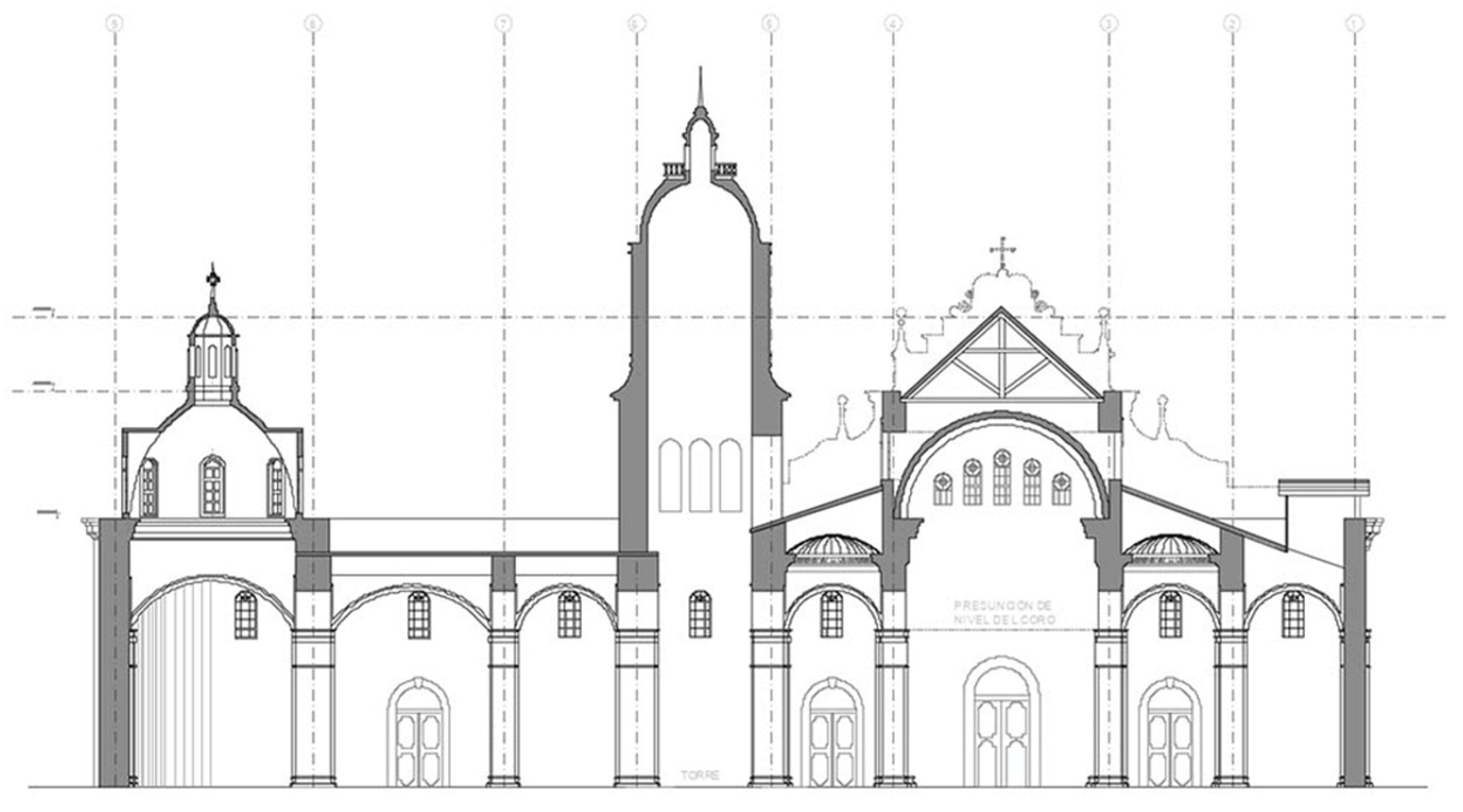The width and height of the screenshot is (1463, 812).
Task: Click grid bubble number 4
Action: tap(893, 24)
